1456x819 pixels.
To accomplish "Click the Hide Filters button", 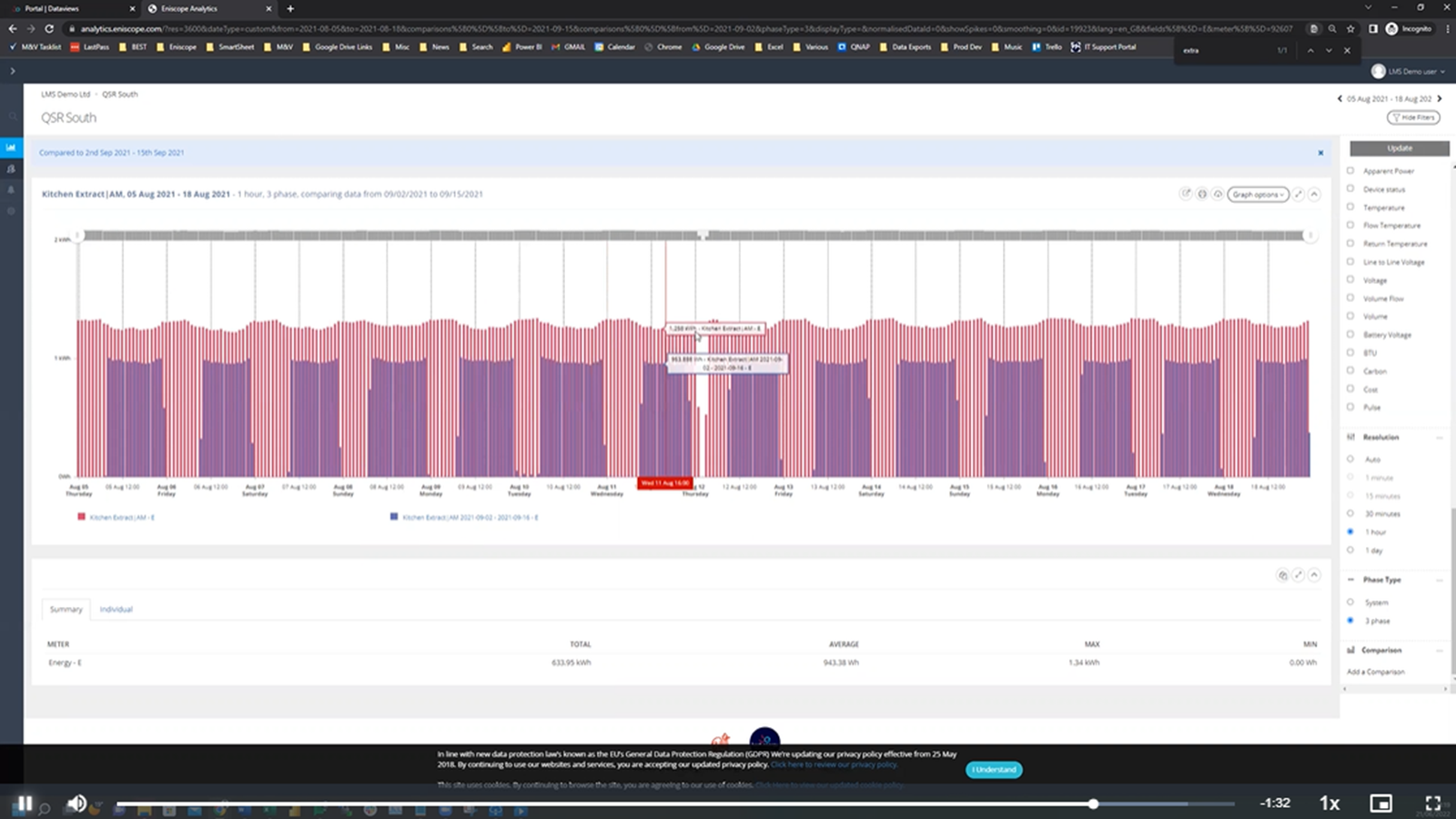I will pyautogui.click(x=1413, y=117).
